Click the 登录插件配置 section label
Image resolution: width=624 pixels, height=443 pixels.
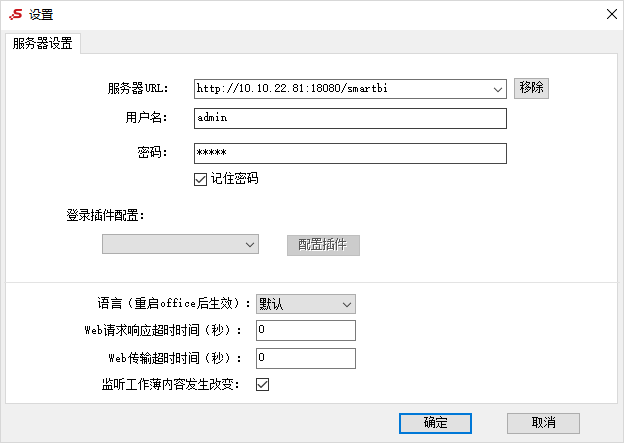click(x=105, y=215)
